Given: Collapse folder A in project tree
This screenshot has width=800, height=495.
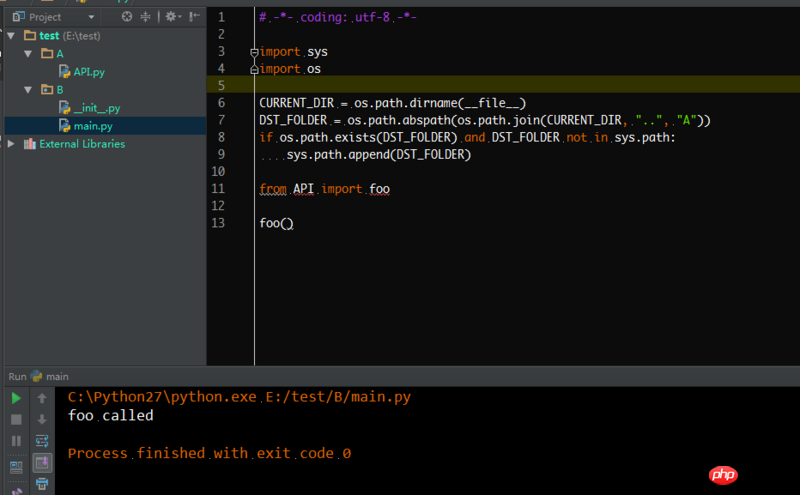Looking at the screenshot, I should click(28, 54).
